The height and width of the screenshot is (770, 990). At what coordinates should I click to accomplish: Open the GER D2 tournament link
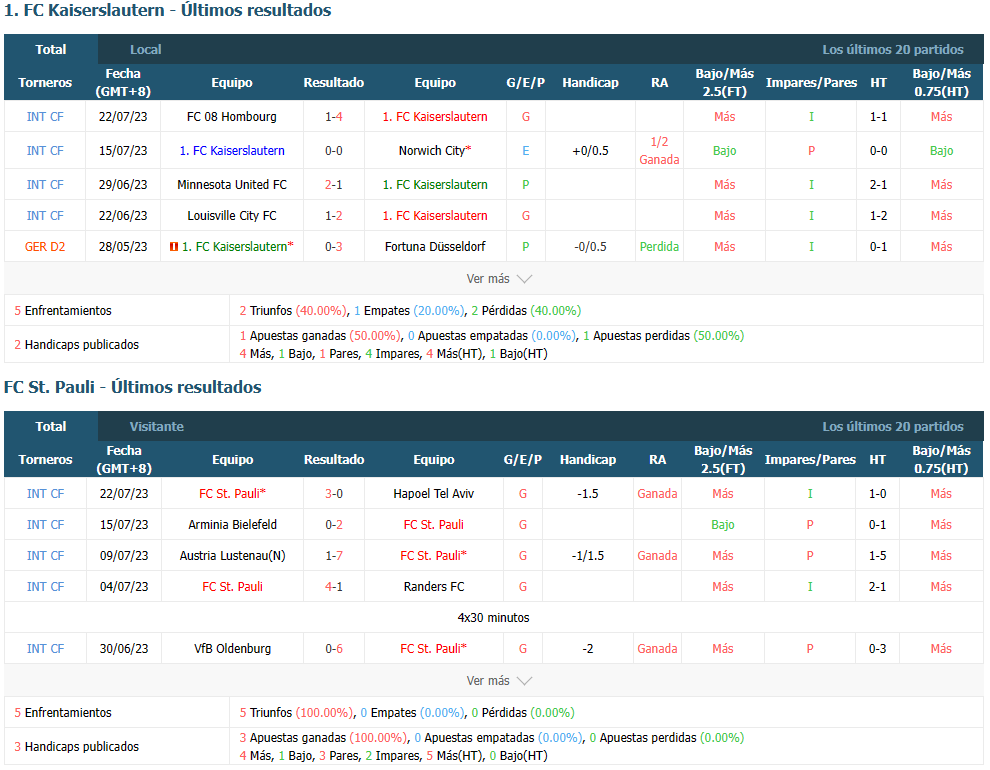click(45, 247)
